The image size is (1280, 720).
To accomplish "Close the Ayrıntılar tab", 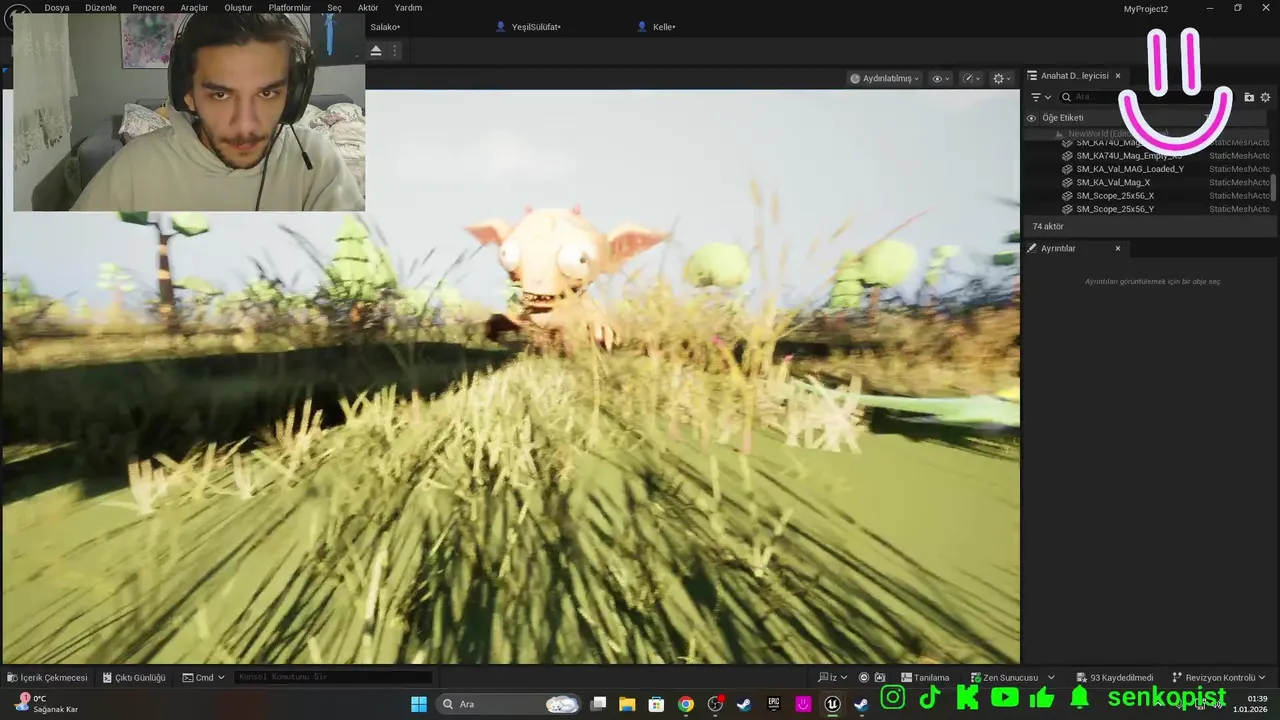I will pyautogui.click(x=1118, y=248).
